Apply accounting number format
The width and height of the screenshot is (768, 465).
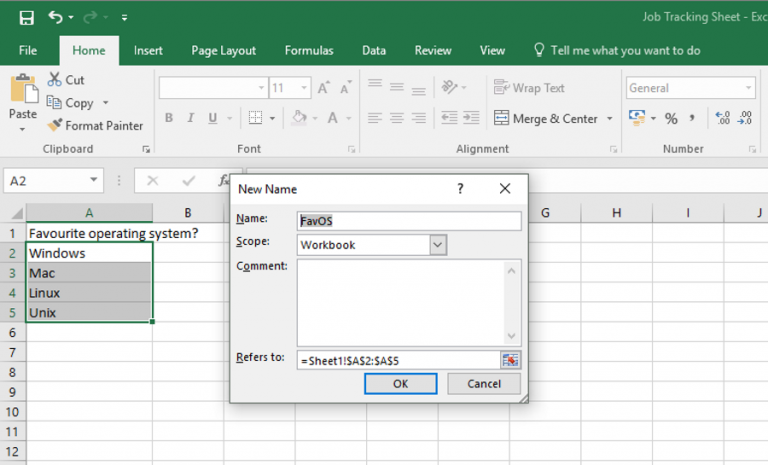637,118
